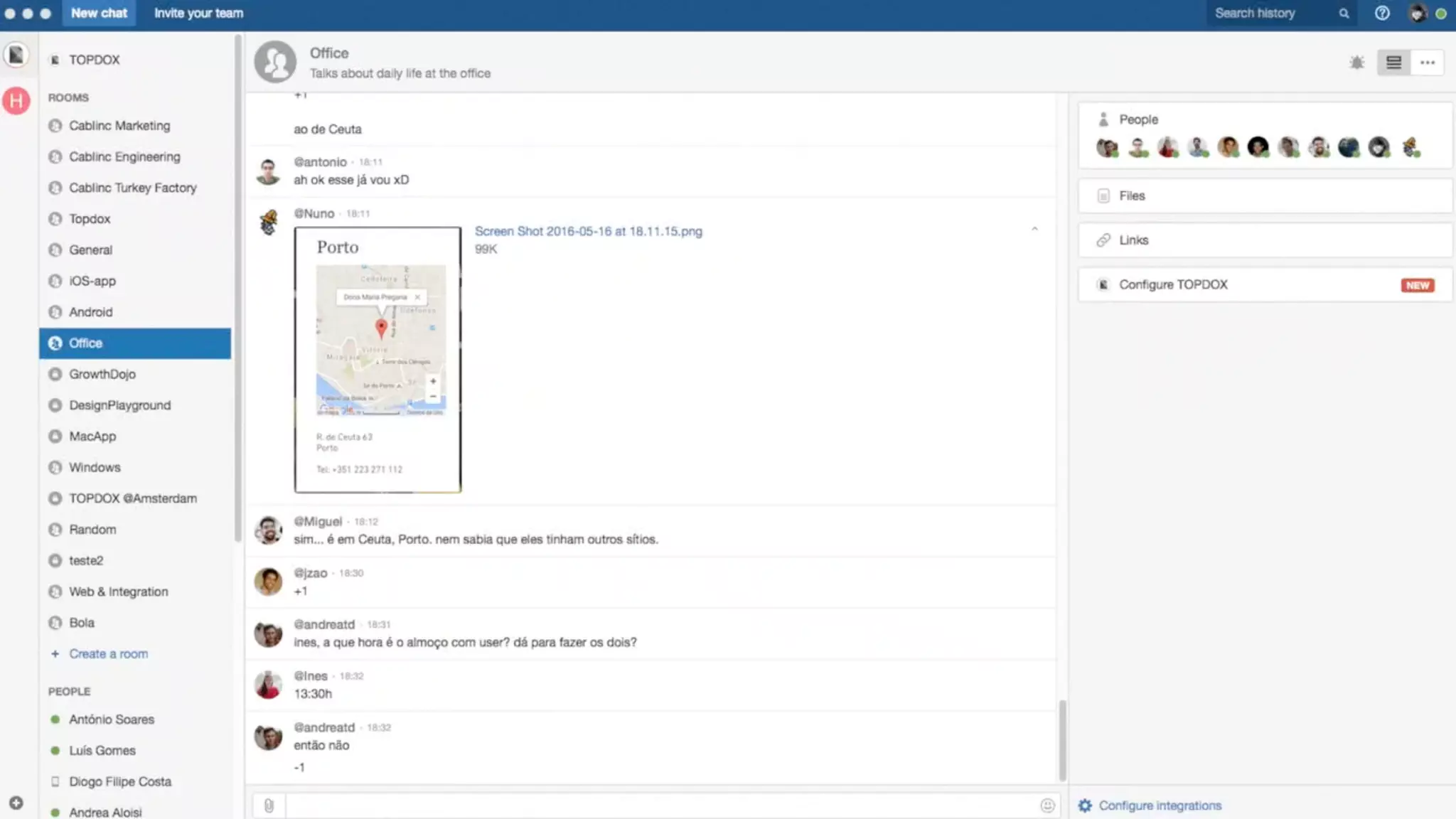Switch to the GrowthDojo room
This screenshot has width=1456, height=819.
coord(102,374)
